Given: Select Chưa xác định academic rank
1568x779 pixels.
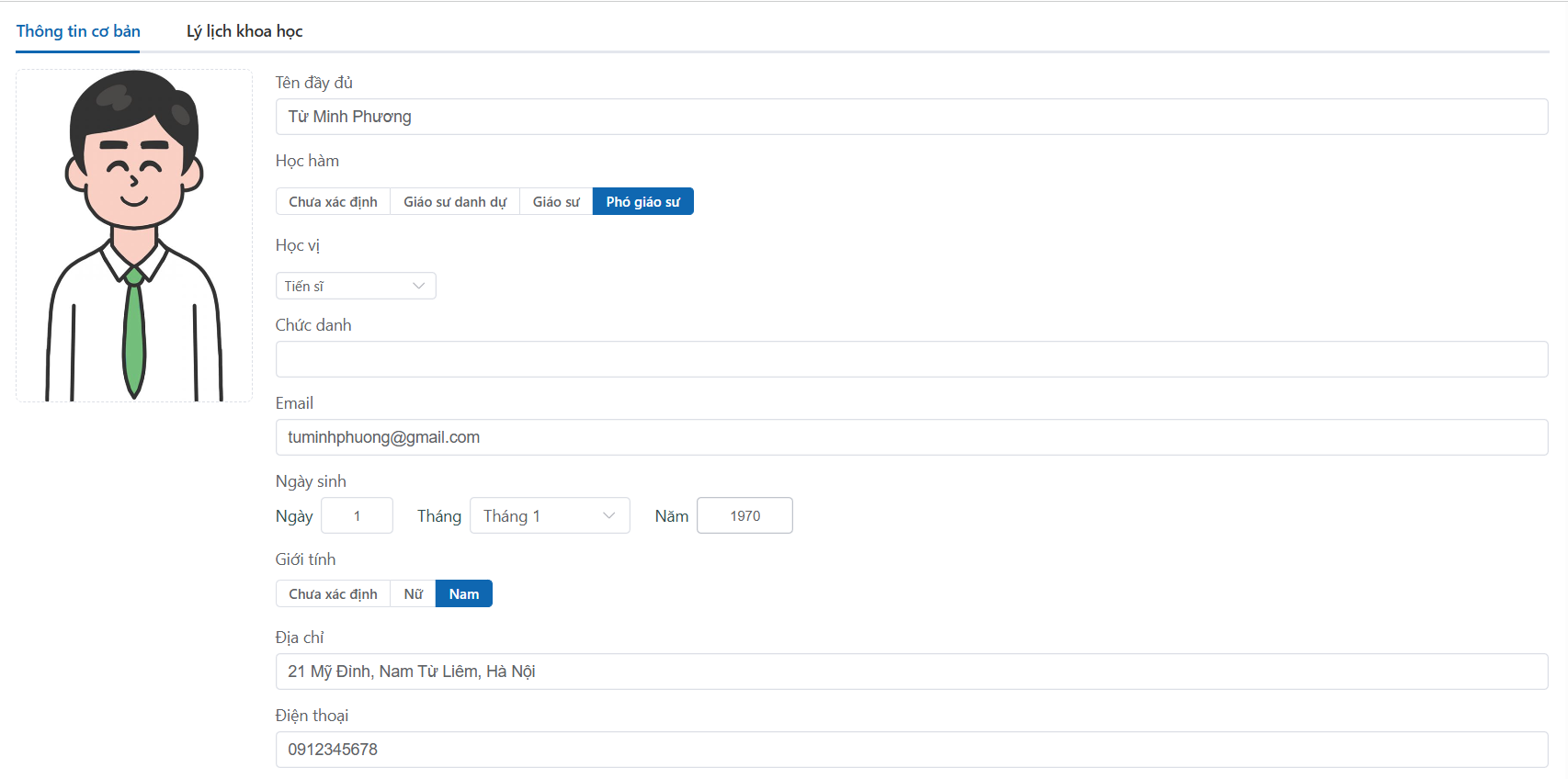Looking at the screenshot, I should pyautogui.click(x=333, y=202).
